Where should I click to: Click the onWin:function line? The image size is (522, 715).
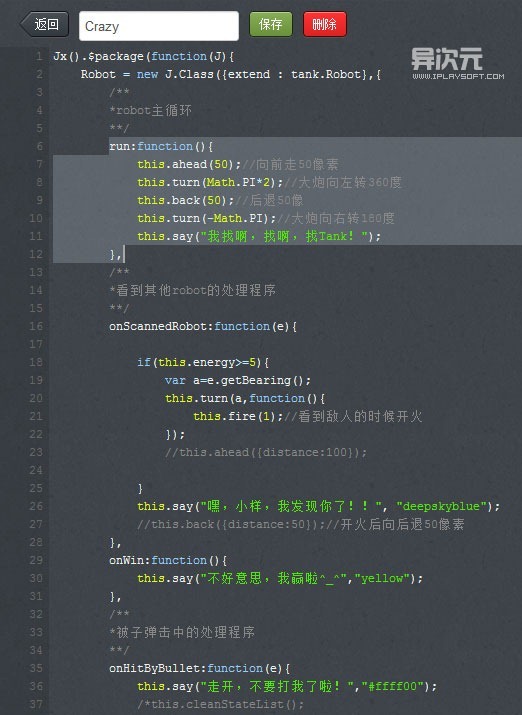(168, 560)
